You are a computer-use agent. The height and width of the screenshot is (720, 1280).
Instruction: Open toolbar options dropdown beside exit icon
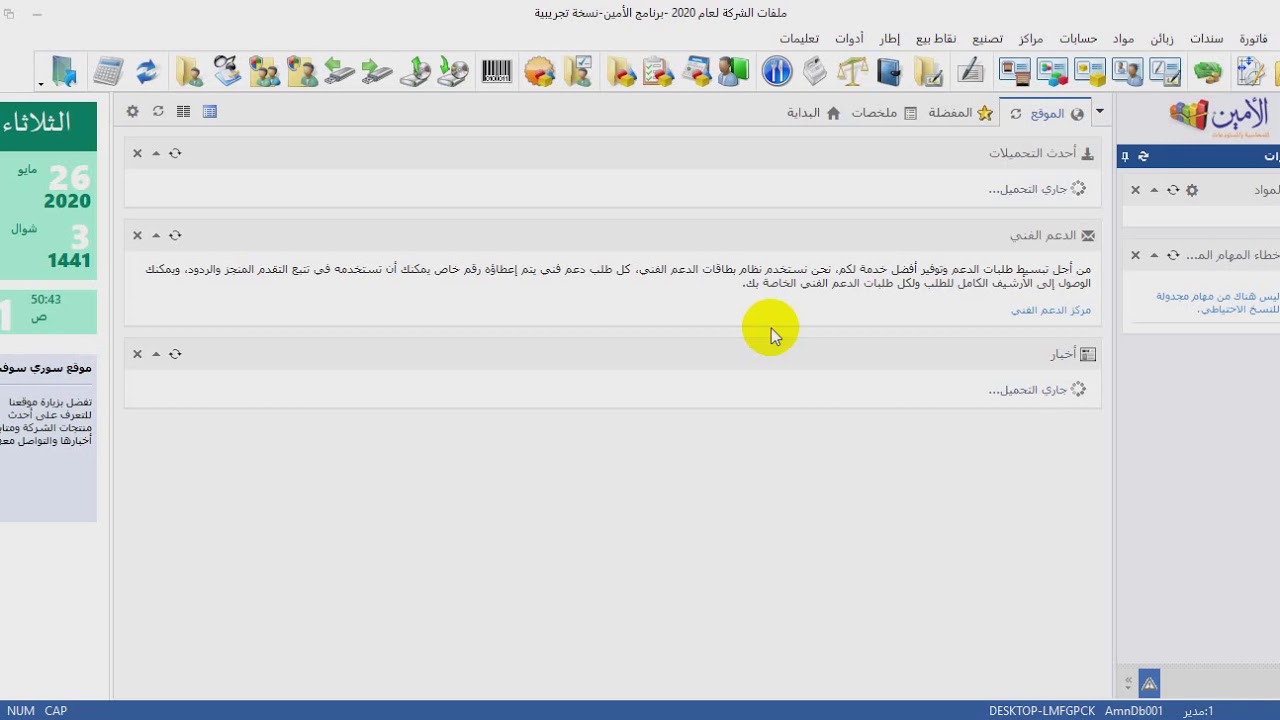[41, 84]
